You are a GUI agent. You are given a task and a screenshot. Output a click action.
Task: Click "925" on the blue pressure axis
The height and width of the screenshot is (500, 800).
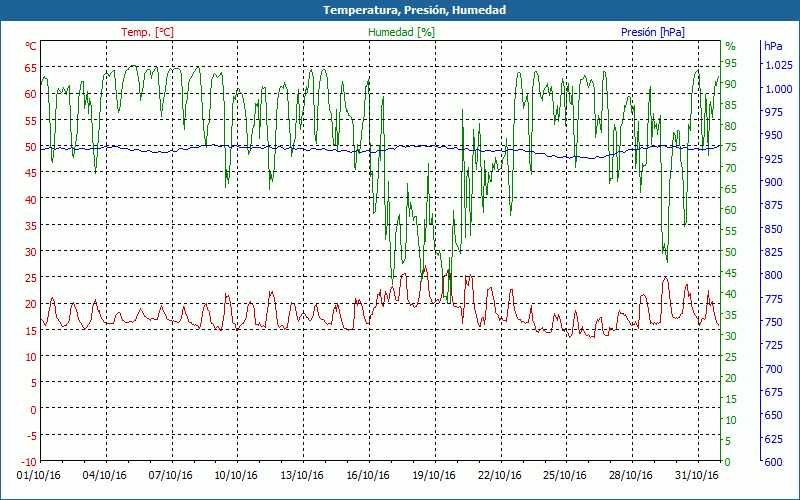click(774, 159)
